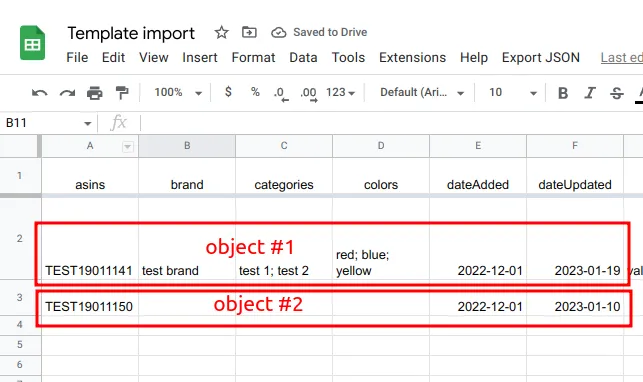
Task: Open column A header dropdown arrow
Action: (128, 146)
